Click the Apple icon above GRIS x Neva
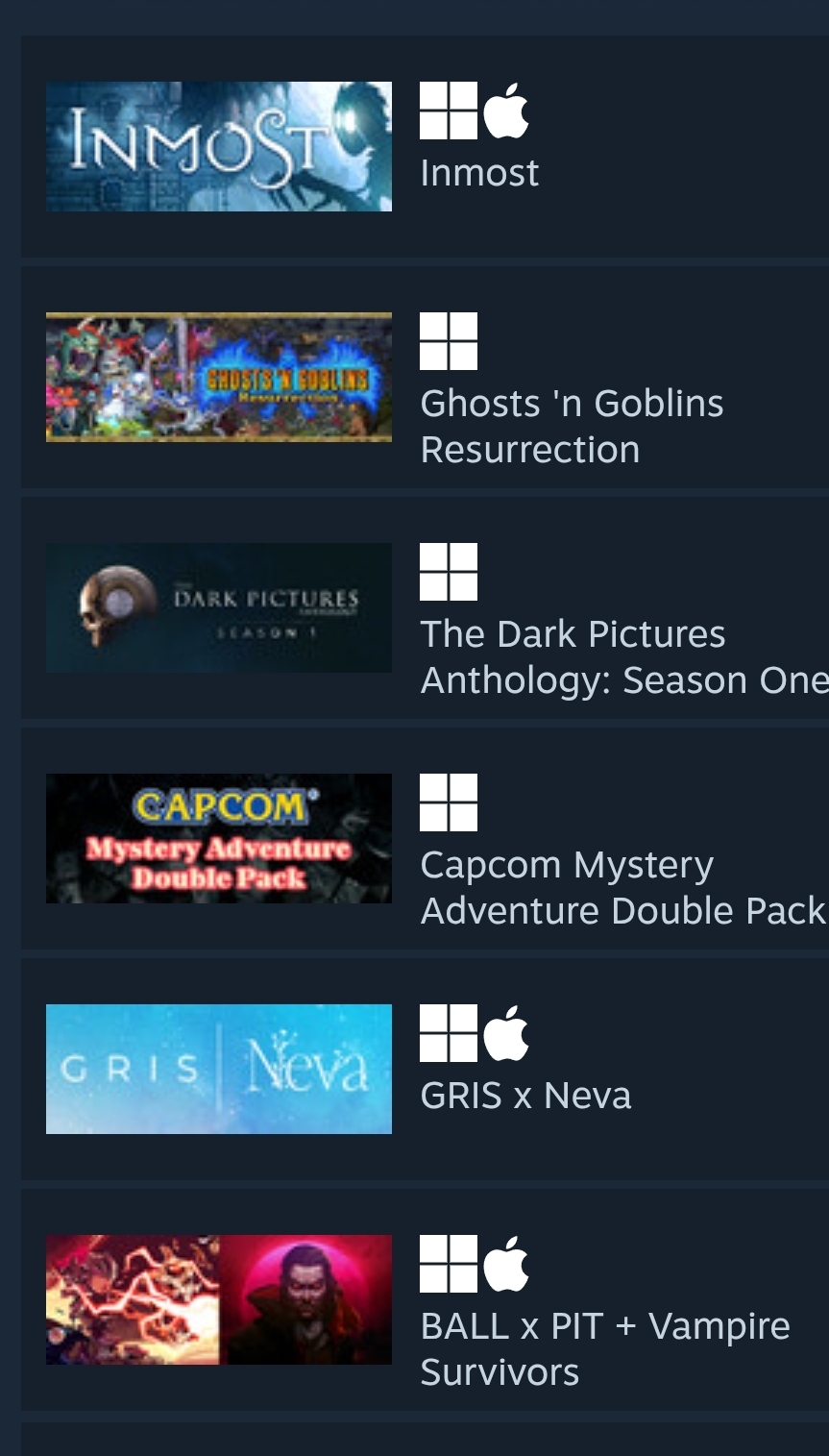 point(506,1033)
